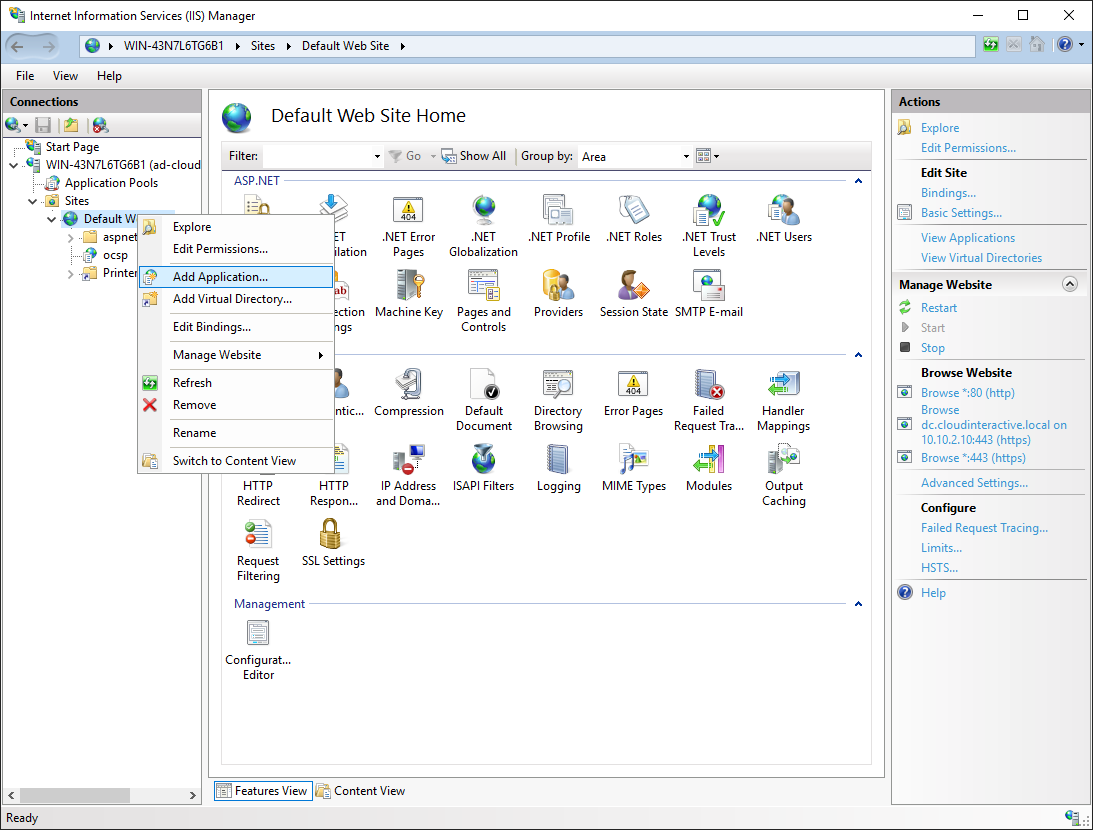The width and height of the screenshot is (1093, 830).
Task: Collapse the Management section
Action: tap(858, 604)
